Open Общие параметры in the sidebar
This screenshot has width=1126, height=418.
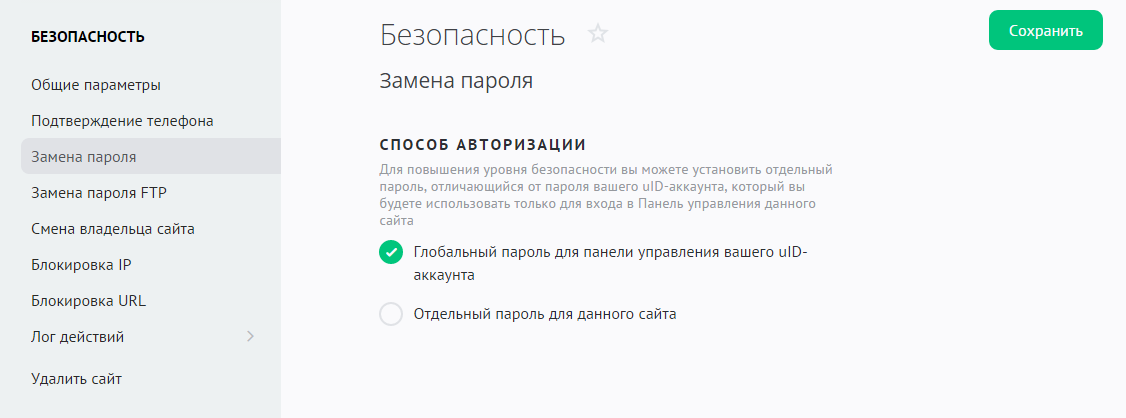[x=96, y=85]
